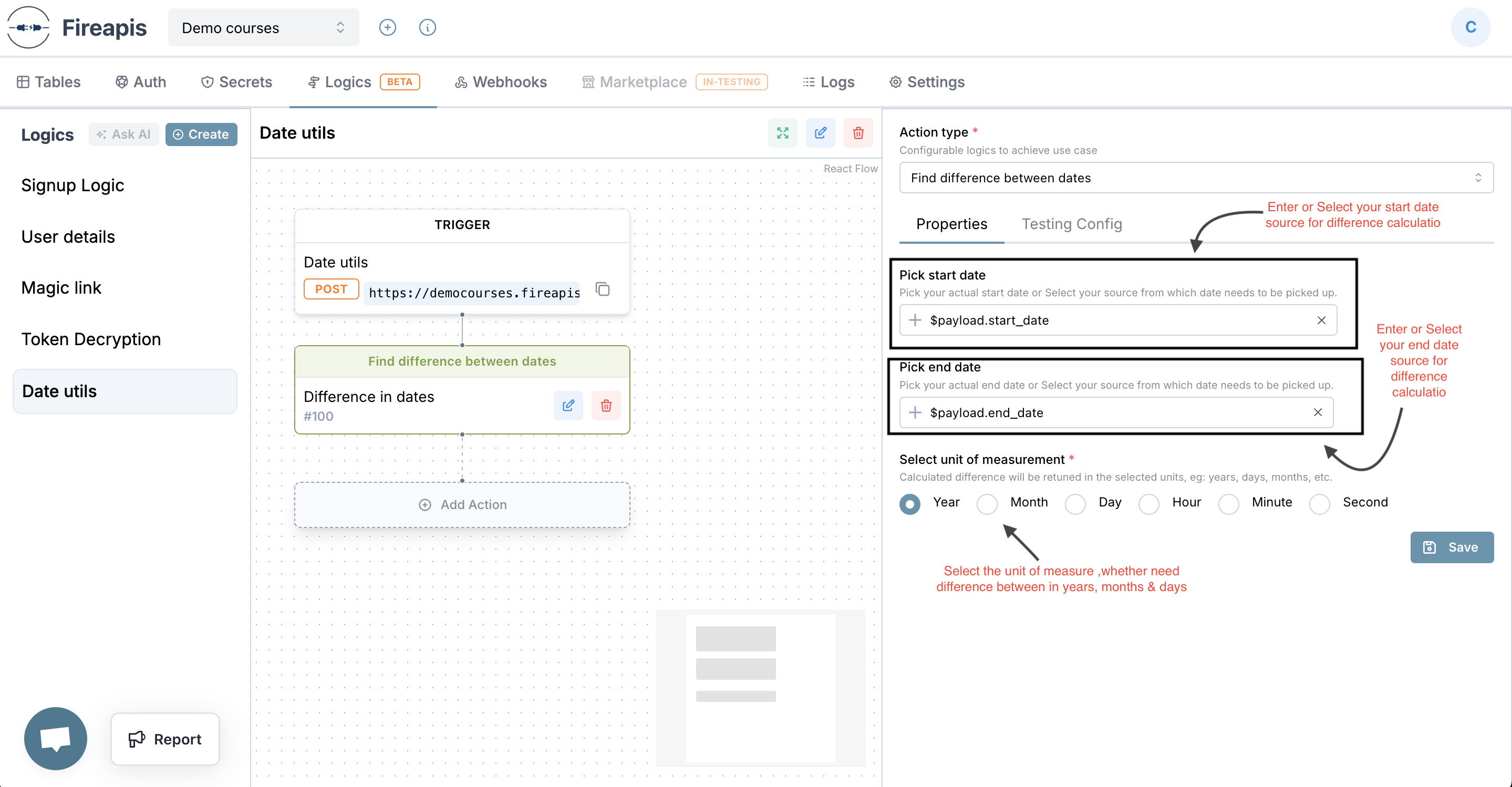Expand the Action type dropdown
Screen dimensions: 1512x787
(1195, 178)
